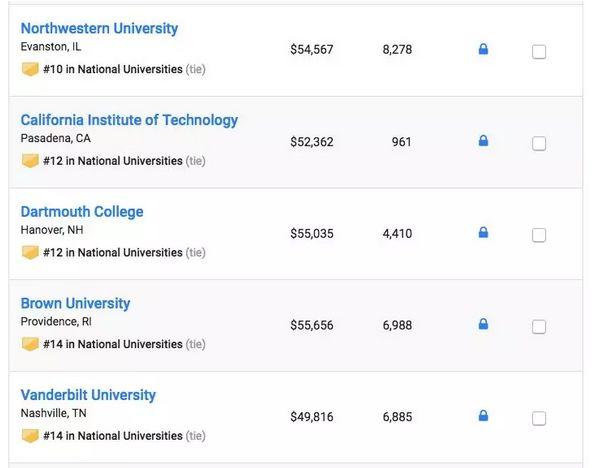Click the ranking badge icon under Northwestern University
Viewport: 601px width, 468px height.
point(30,70)
